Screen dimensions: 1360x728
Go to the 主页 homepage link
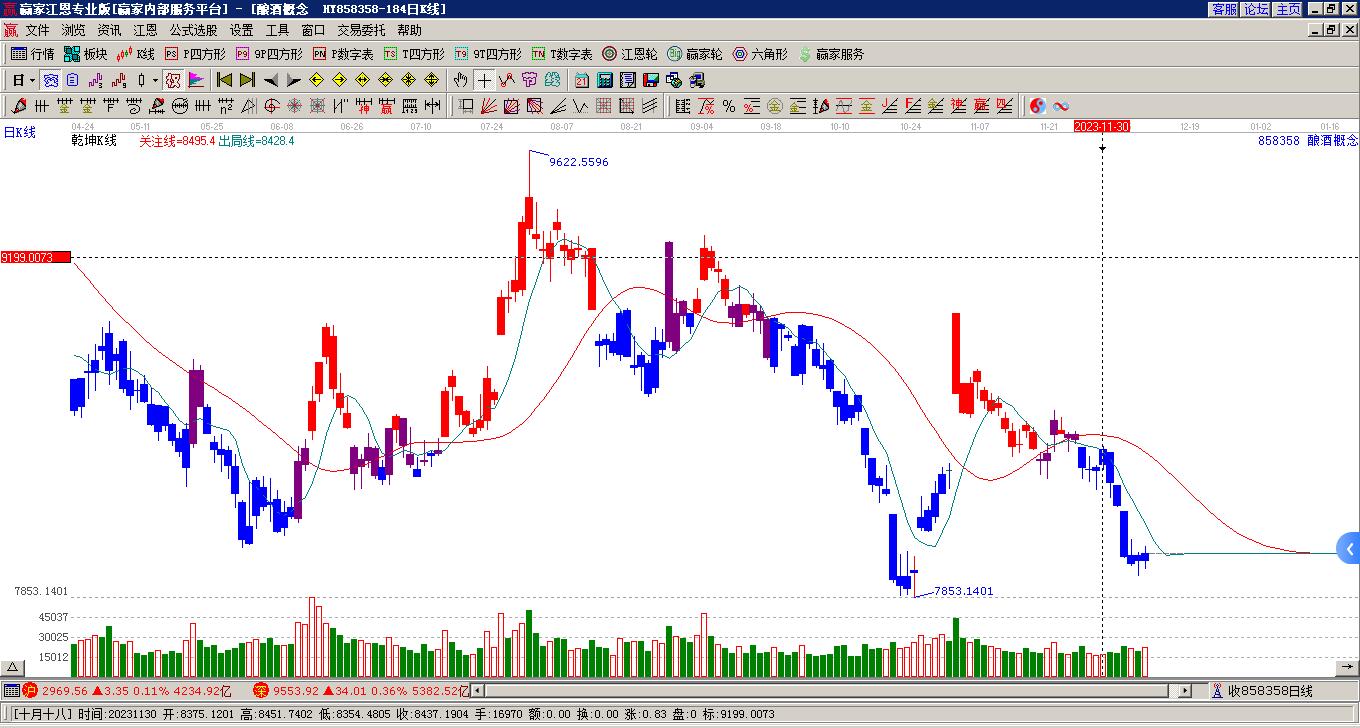click(x=1288, y=9)
